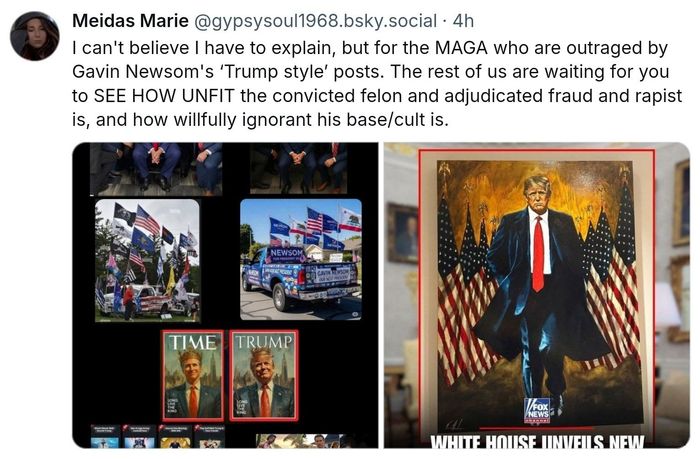Open the TIME magazine cover image
Image resolution: width=700 pixels, height=459 pixels.
pos(192,376)
